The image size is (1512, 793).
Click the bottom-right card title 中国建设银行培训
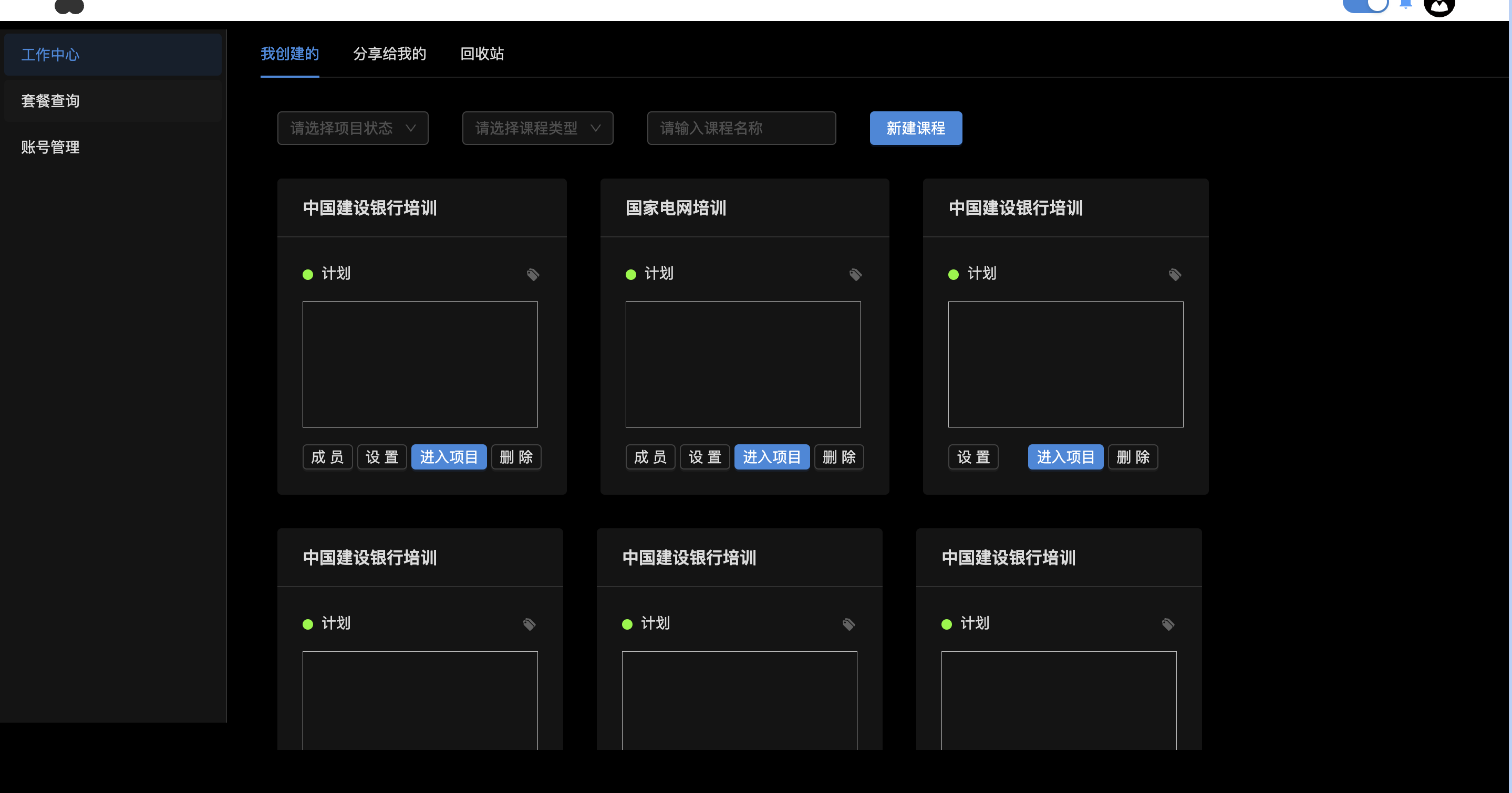click(x=1008, y=557)
